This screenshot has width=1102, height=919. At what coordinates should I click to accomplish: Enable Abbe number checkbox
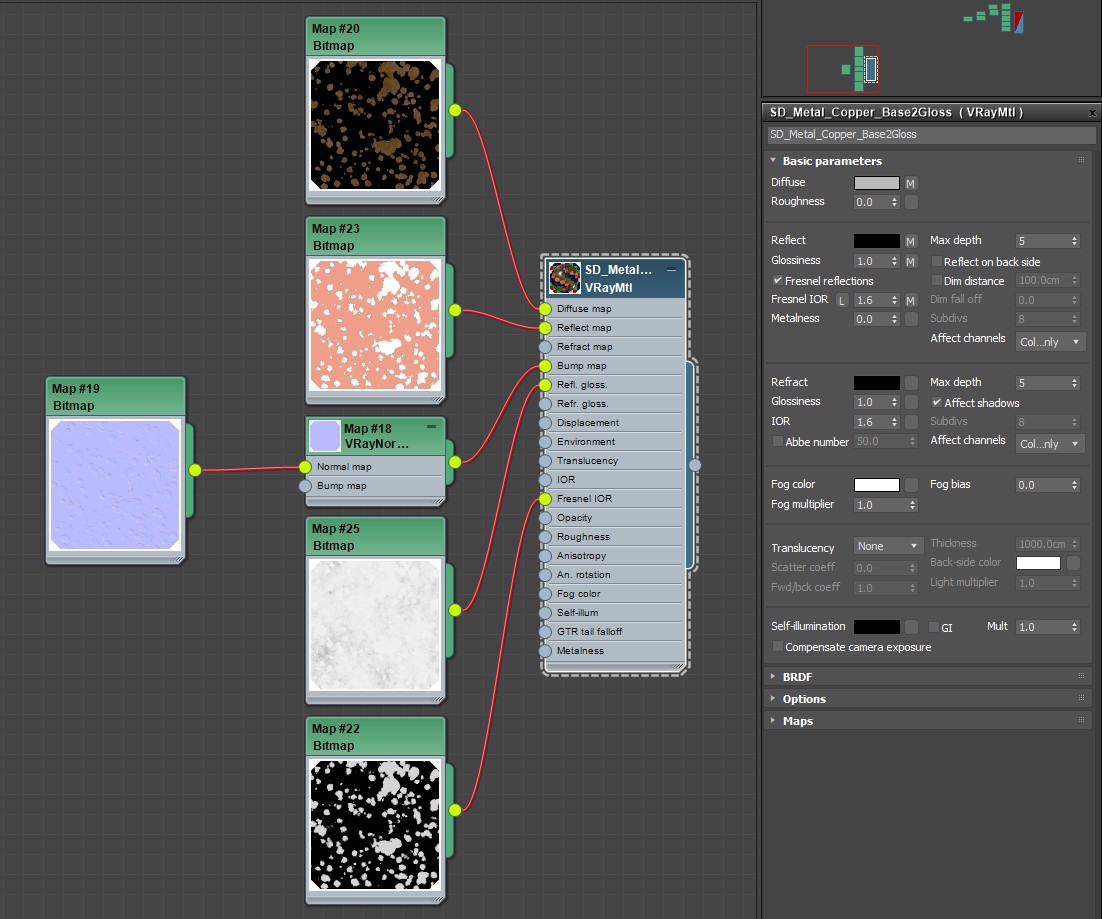click(777, 441)
